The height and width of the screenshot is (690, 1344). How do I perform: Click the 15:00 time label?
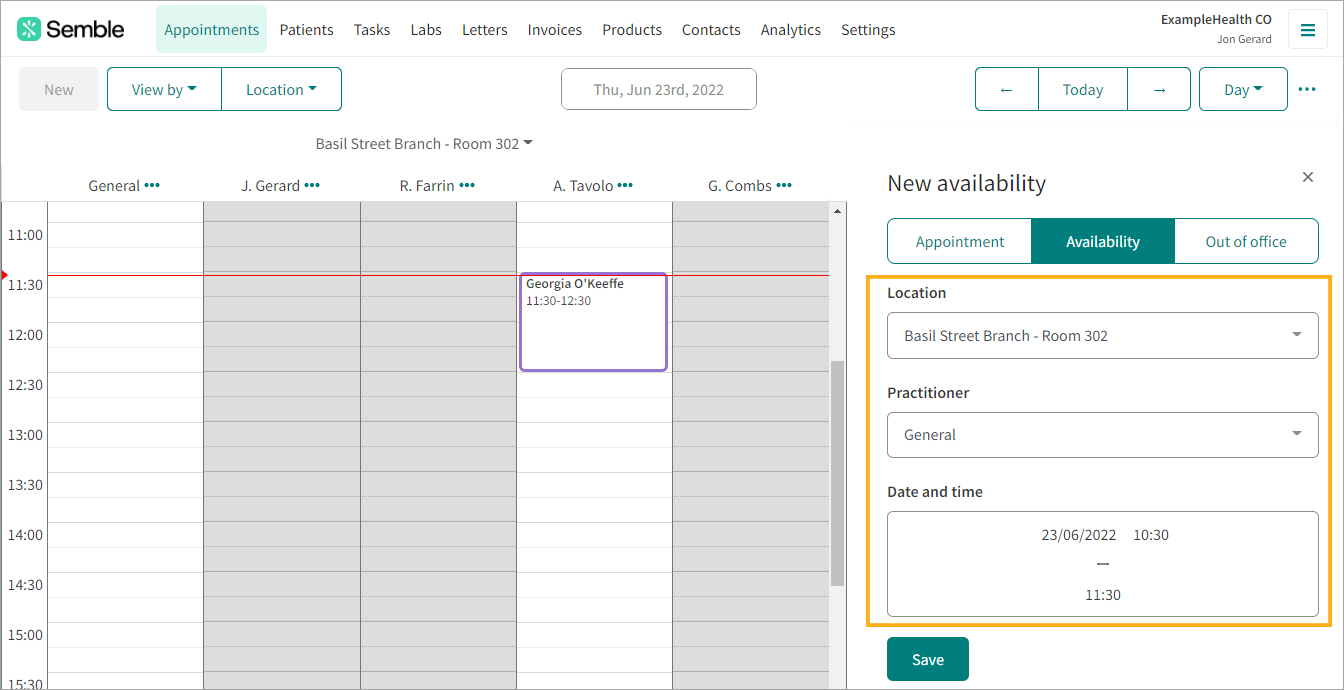[25, 635]
